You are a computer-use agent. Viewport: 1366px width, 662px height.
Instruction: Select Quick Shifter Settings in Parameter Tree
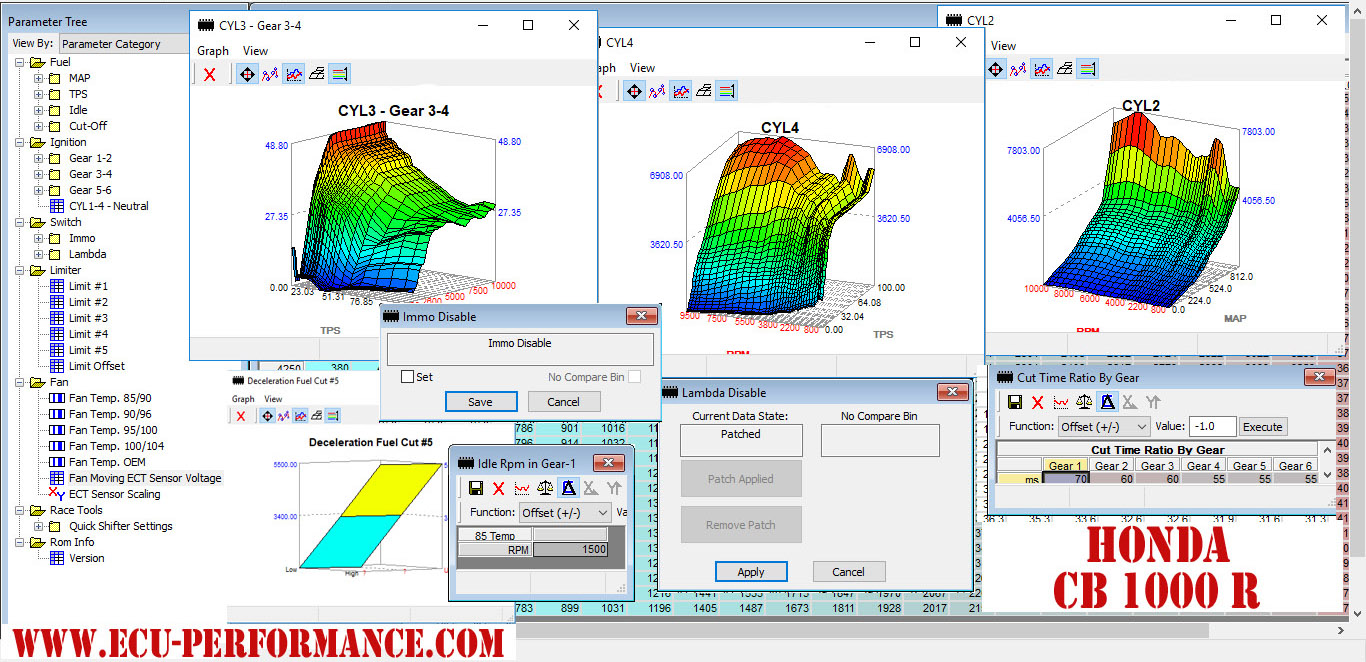click(120, 526)
